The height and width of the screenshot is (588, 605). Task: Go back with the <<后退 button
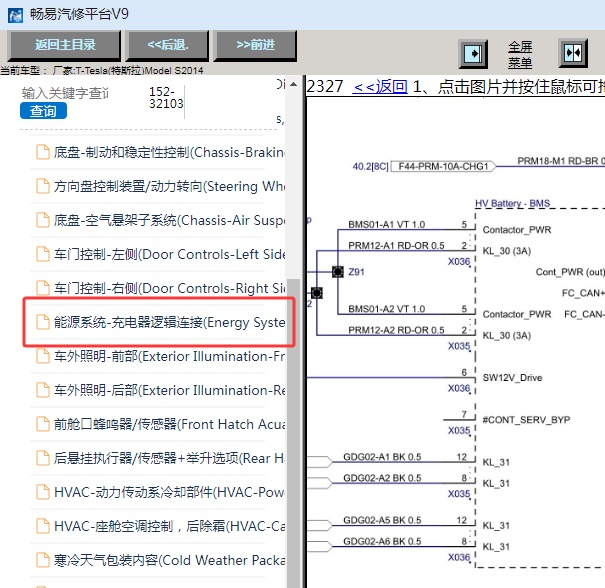[x=168, y=45]
